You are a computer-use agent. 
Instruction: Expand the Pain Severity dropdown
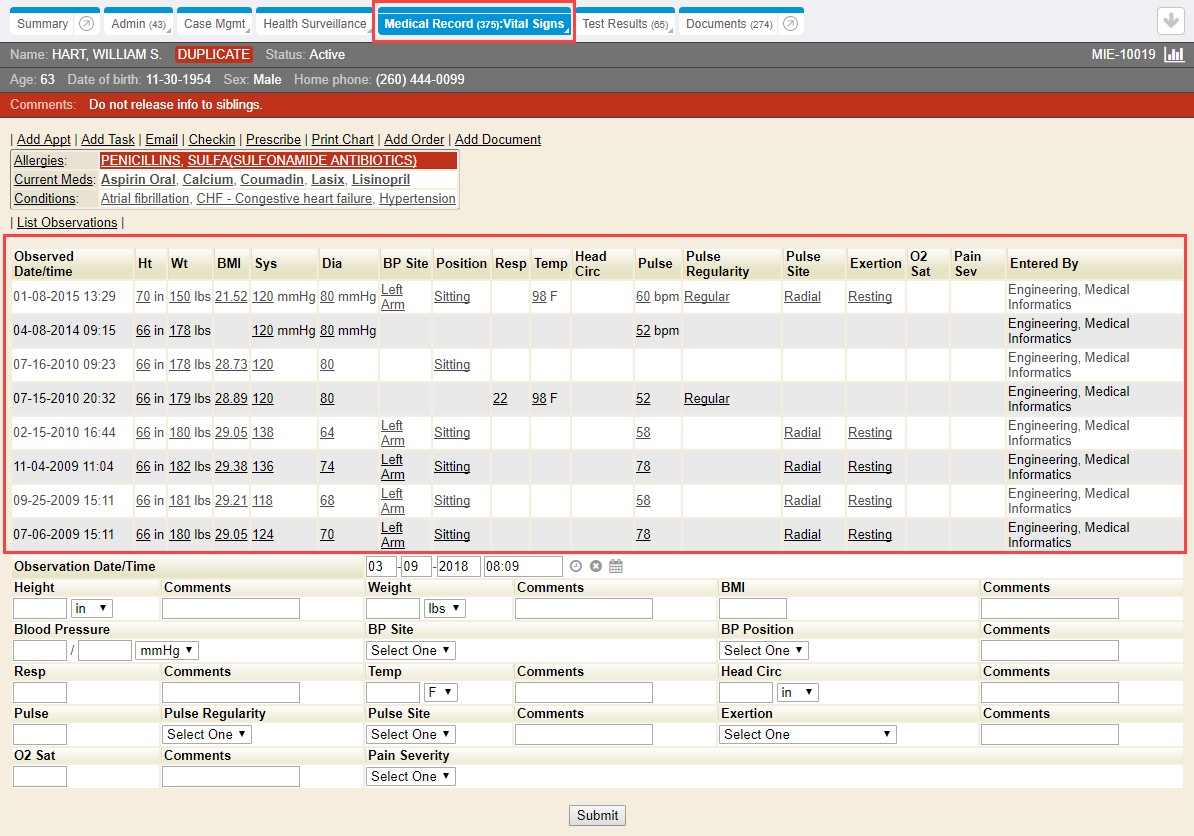coord(411,777)
